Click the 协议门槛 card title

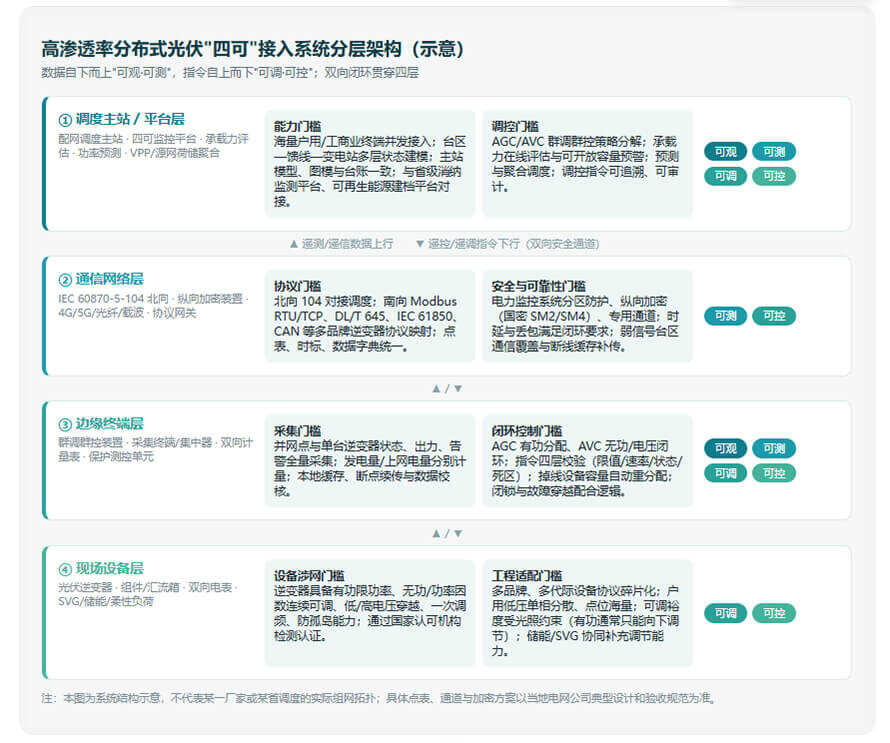297,286
